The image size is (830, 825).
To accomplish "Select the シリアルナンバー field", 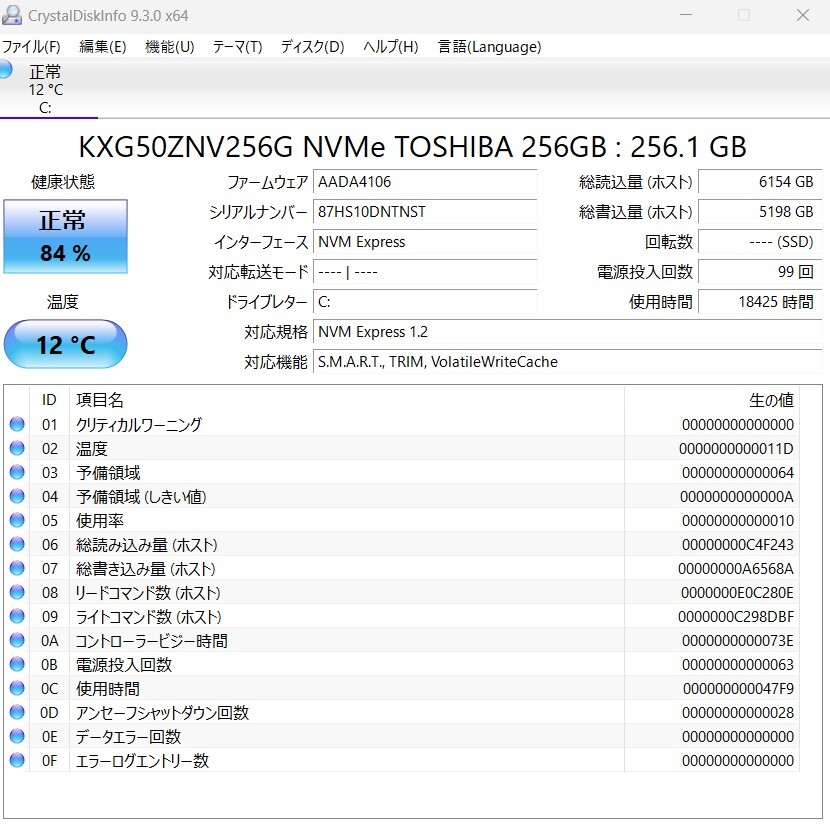I will pos(425,212).
